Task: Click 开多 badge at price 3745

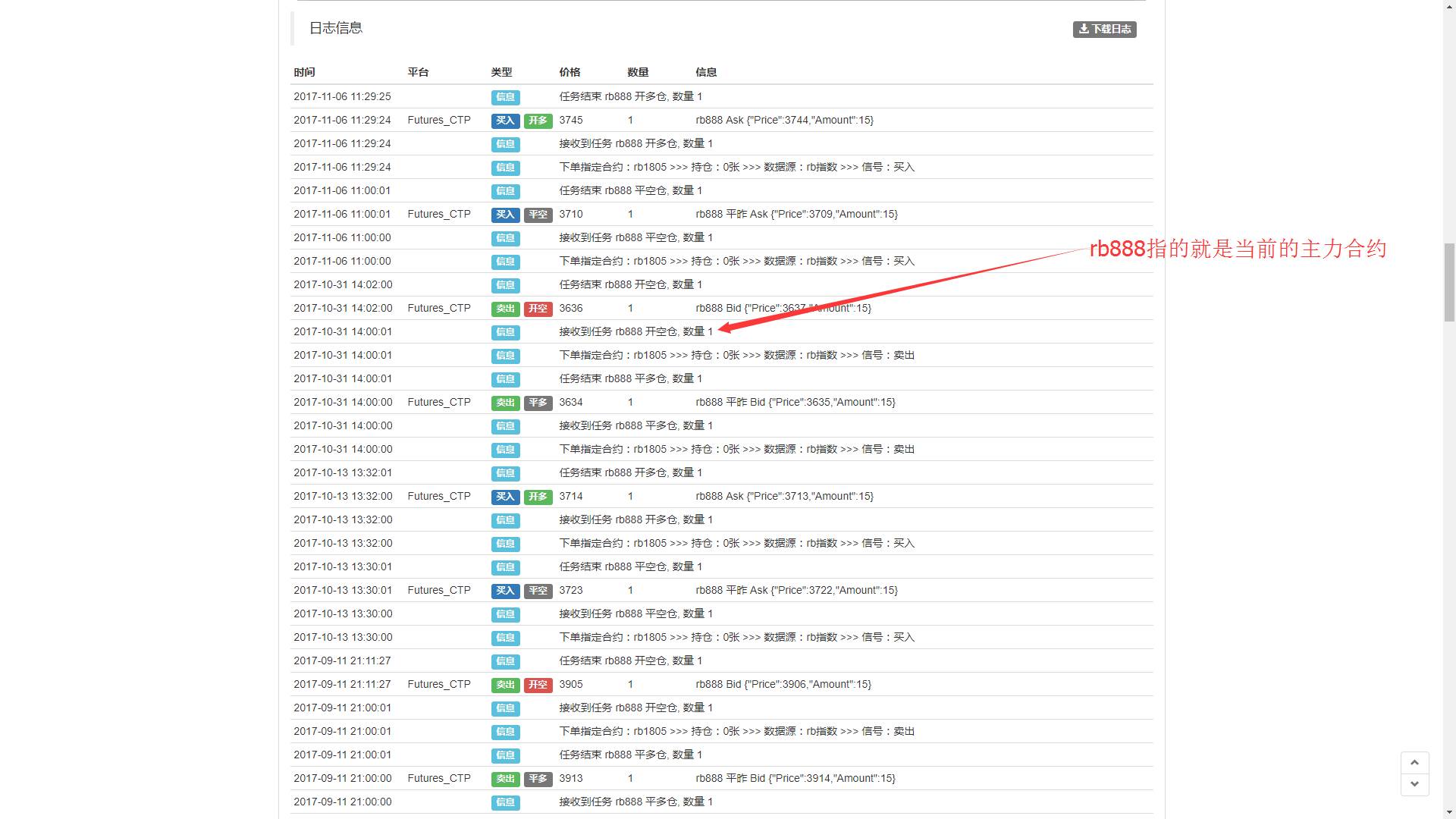Action: click(538, 121)
